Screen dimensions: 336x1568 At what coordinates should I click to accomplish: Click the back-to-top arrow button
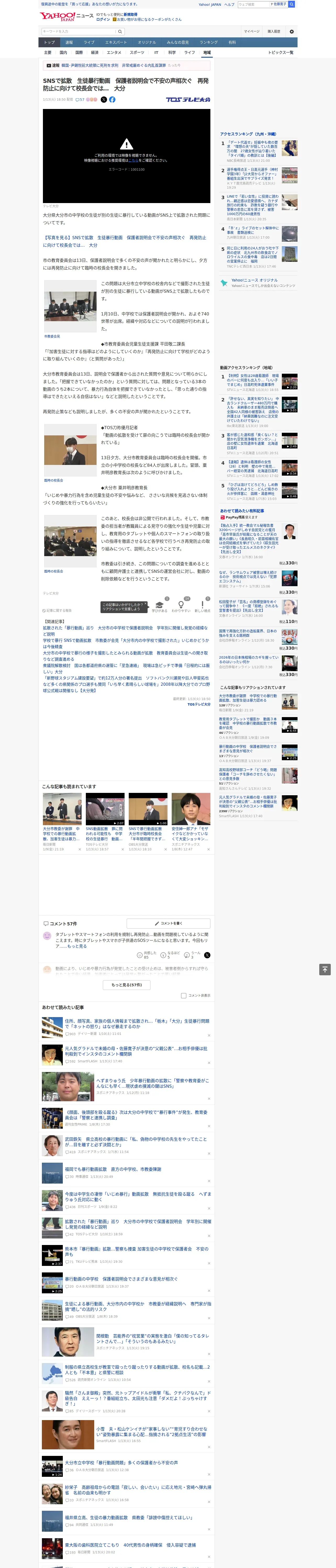tap(325, 970)
